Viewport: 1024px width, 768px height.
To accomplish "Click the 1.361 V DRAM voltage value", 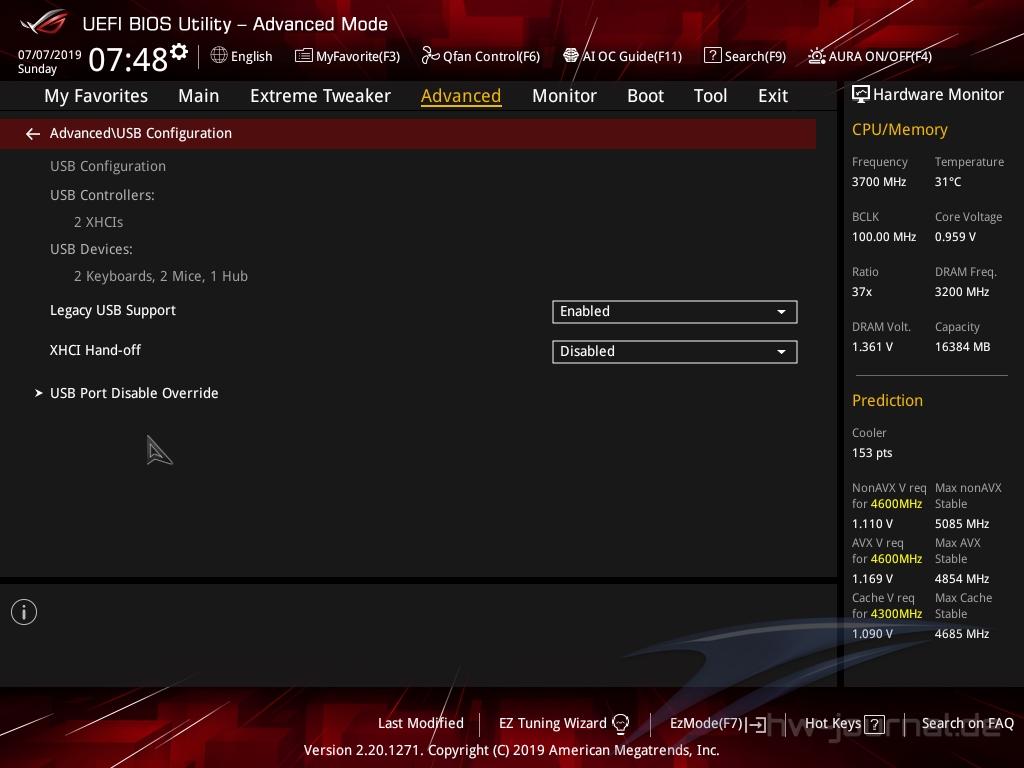I will tap(872, 347).
